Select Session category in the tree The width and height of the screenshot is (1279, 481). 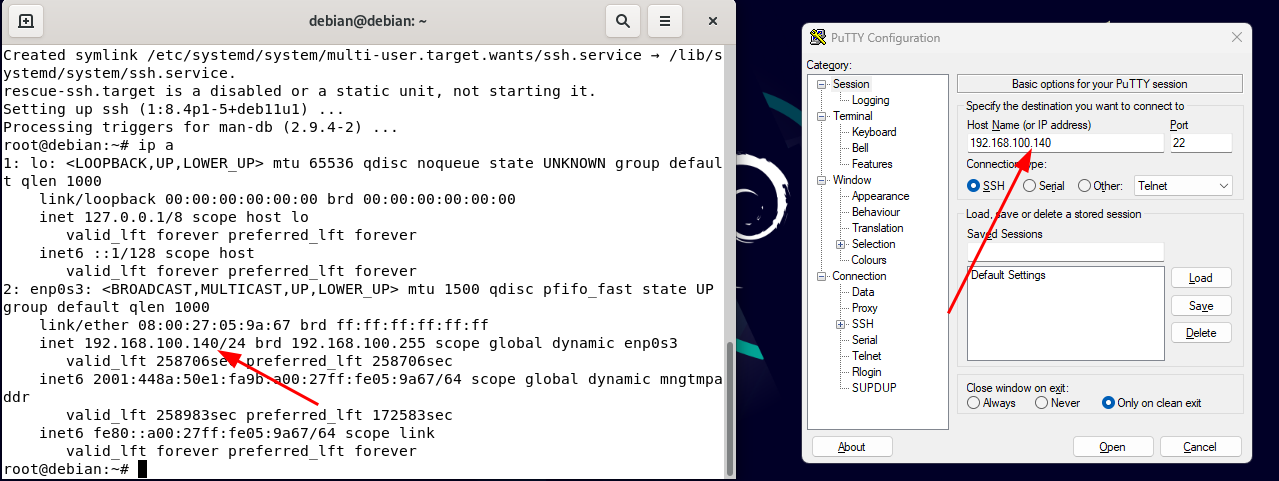(x=851, y=84)
